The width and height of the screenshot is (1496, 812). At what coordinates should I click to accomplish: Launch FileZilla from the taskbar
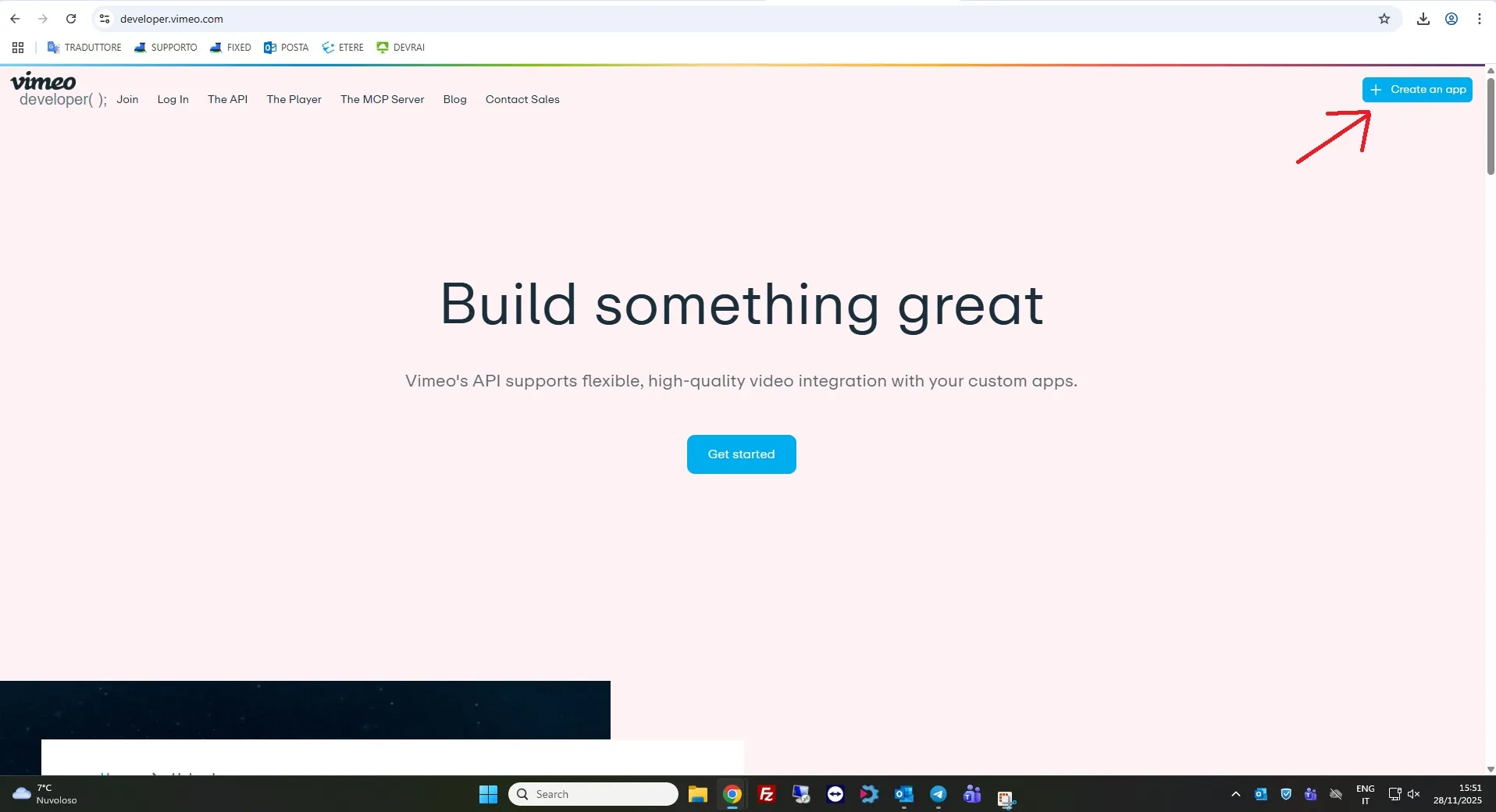point(767,794)
